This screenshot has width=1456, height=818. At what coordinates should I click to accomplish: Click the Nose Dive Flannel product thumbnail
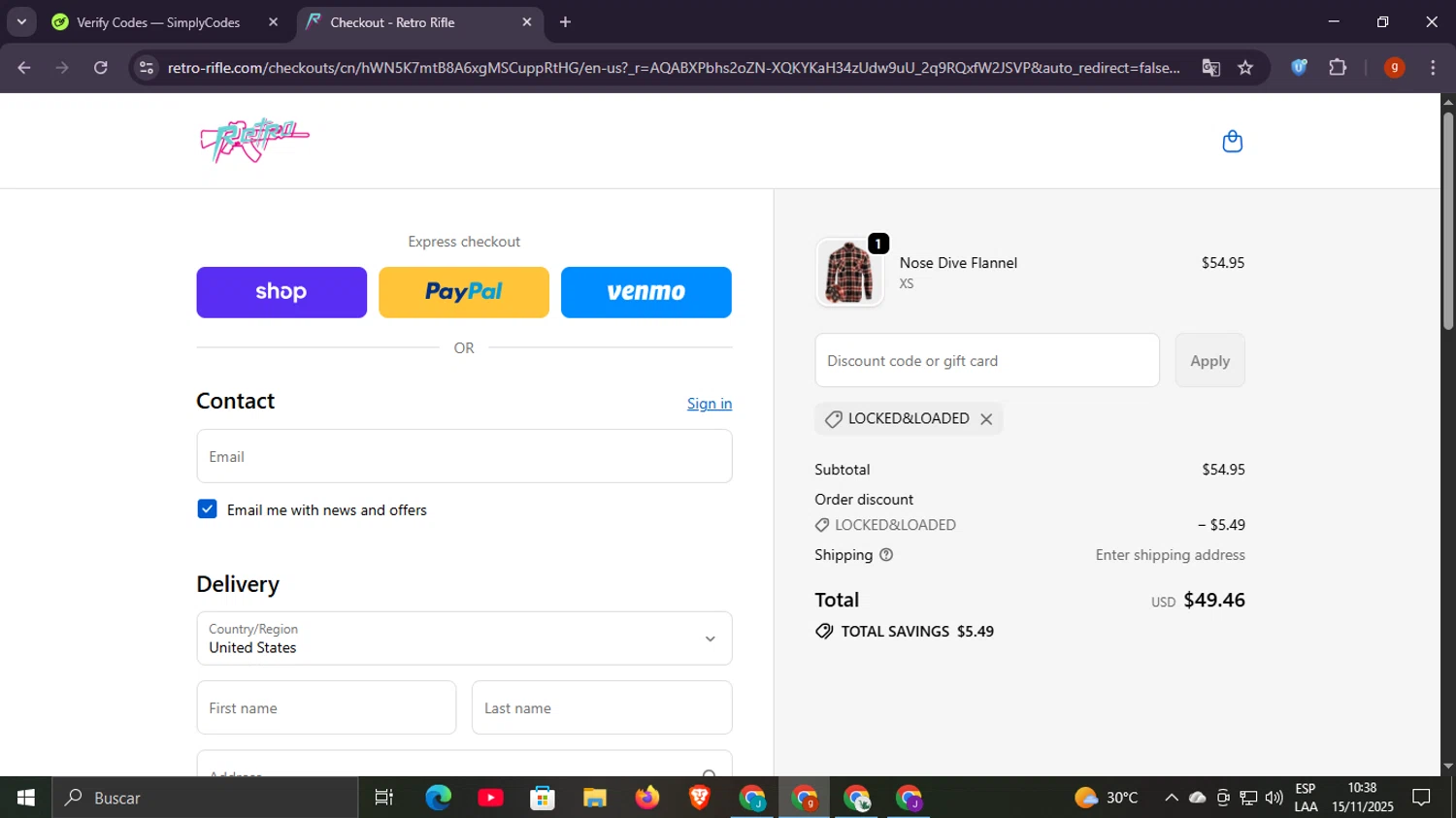[849, 273]
